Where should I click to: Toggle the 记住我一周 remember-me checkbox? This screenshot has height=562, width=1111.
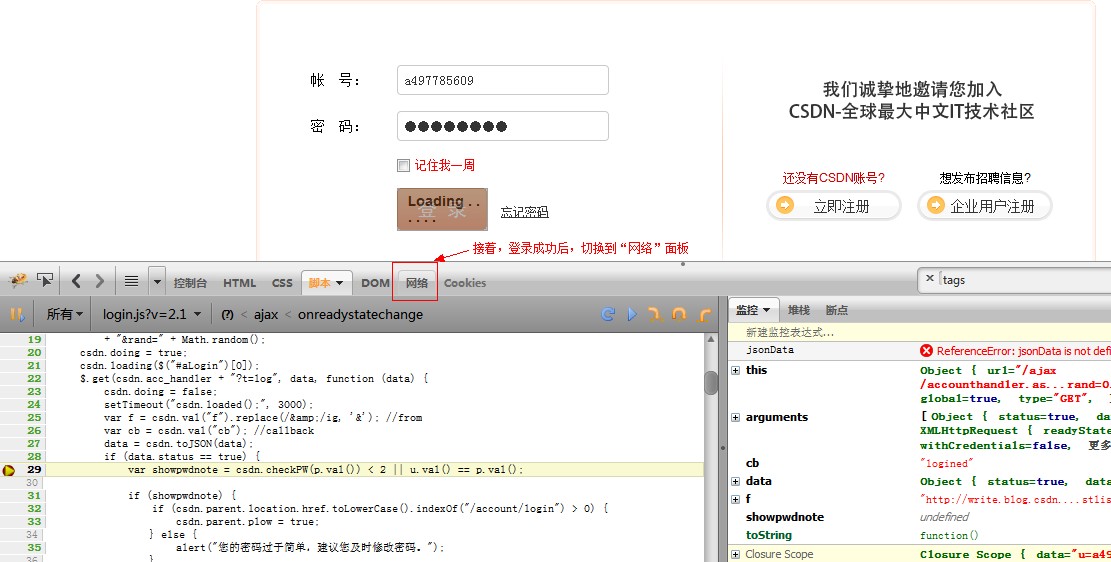tap(403, 165)
